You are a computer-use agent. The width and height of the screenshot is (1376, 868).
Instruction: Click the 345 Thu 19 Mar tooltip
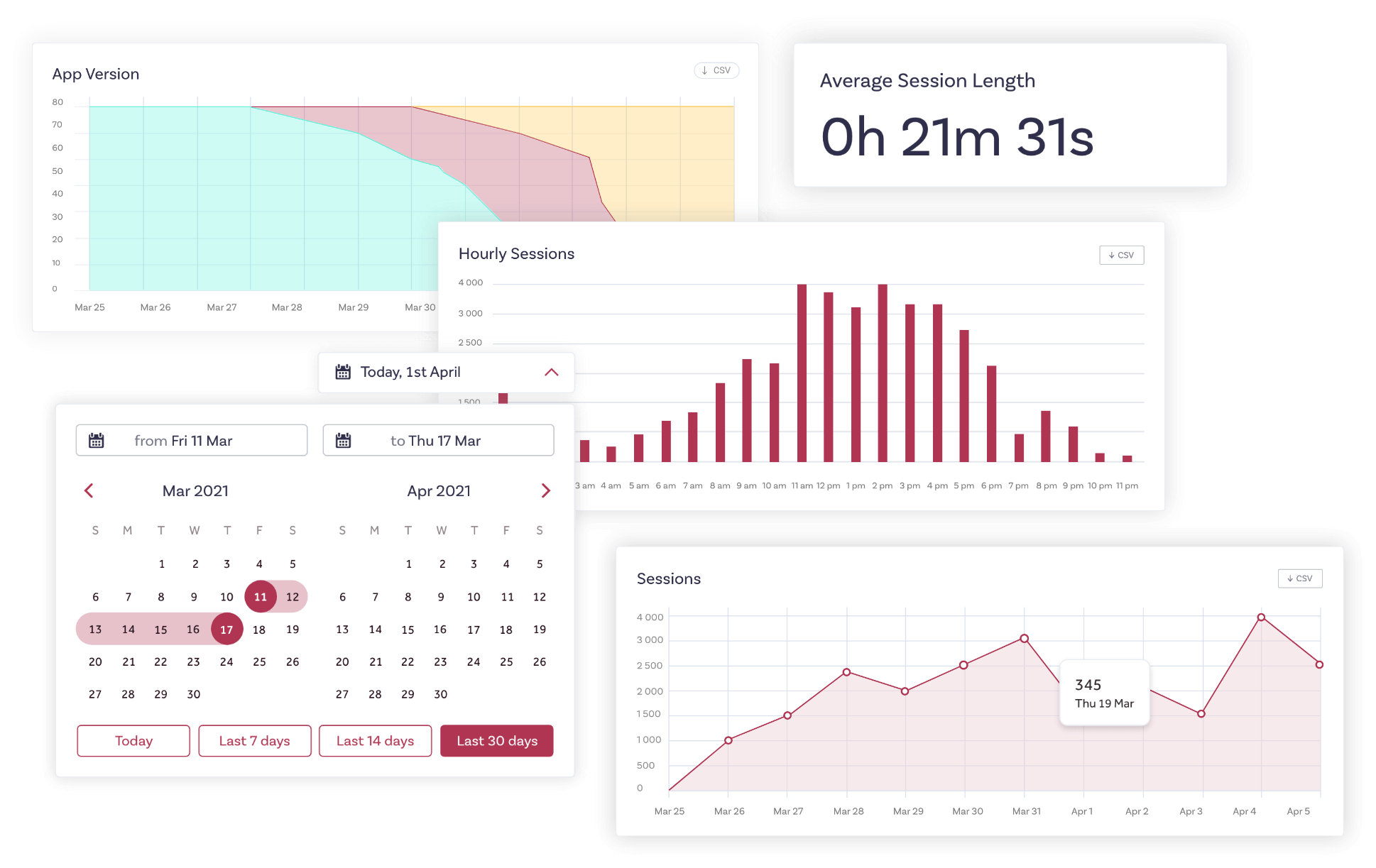click(x=1105, y=693)
